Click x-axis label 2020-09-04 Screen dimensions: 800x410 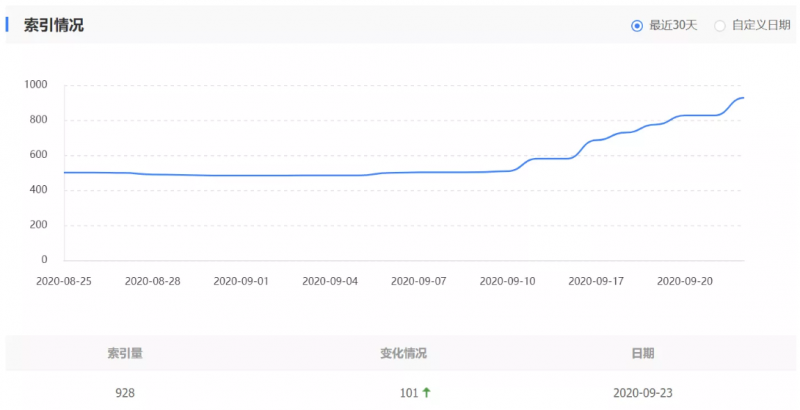tap(330, 281)
